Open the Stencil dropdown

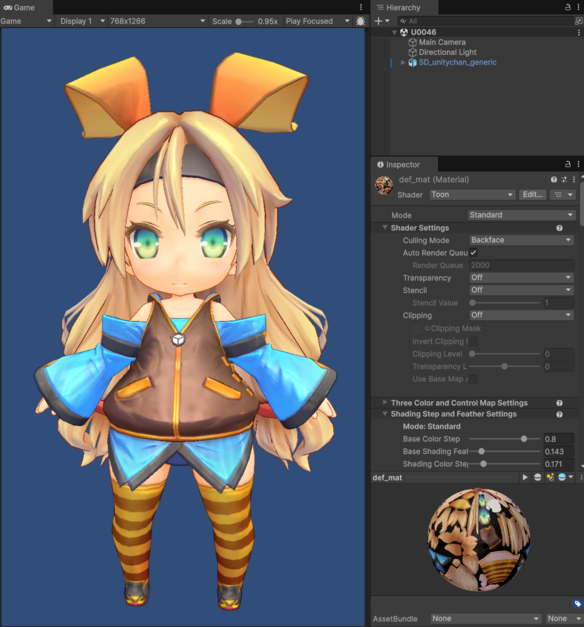pos(521,290)
